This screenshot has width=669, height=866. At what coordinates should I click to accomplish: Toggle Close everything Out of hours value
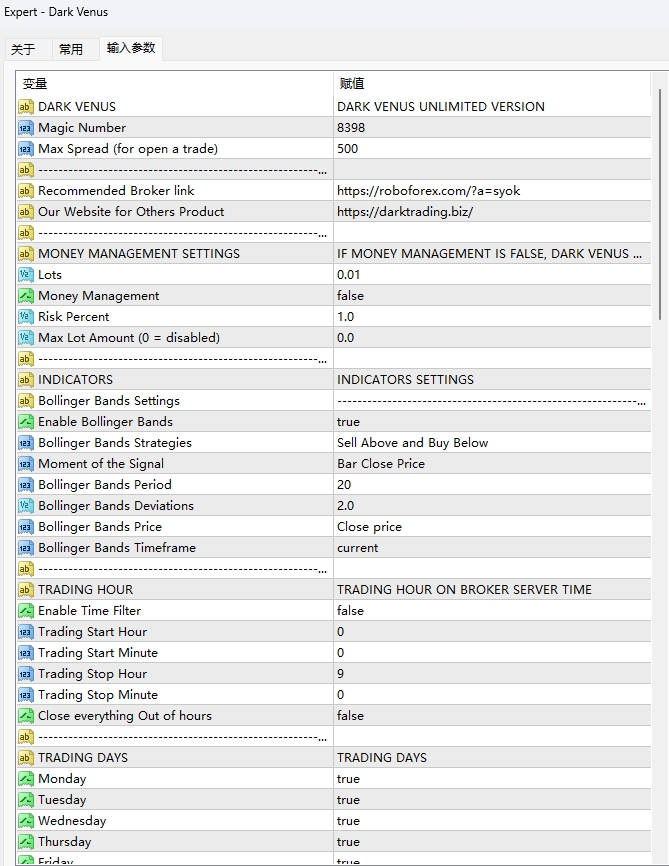350,716
